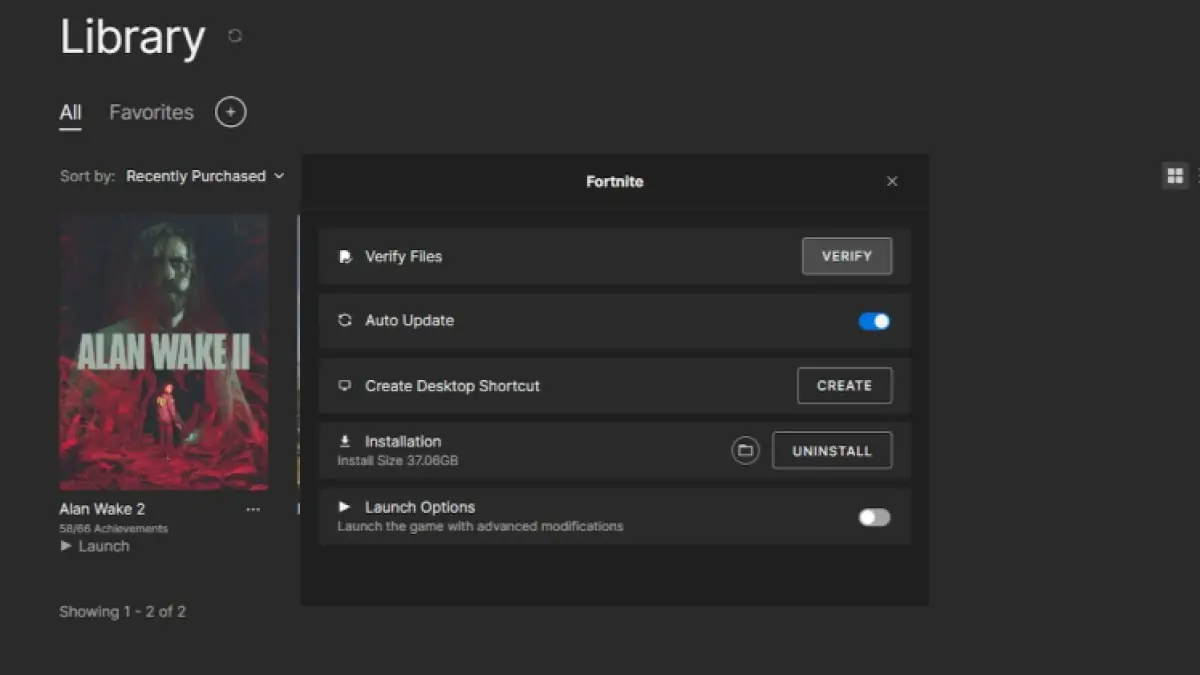Image resolution: width=1200 pixels, height=675 pixels.
Task: Click the Create Desktop Shortcut label
Action: (x=452, y=385)
